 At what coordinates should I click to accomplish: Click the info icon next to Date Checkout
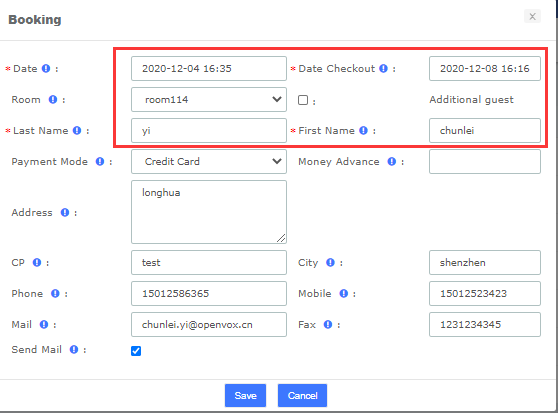coord(383,68)
